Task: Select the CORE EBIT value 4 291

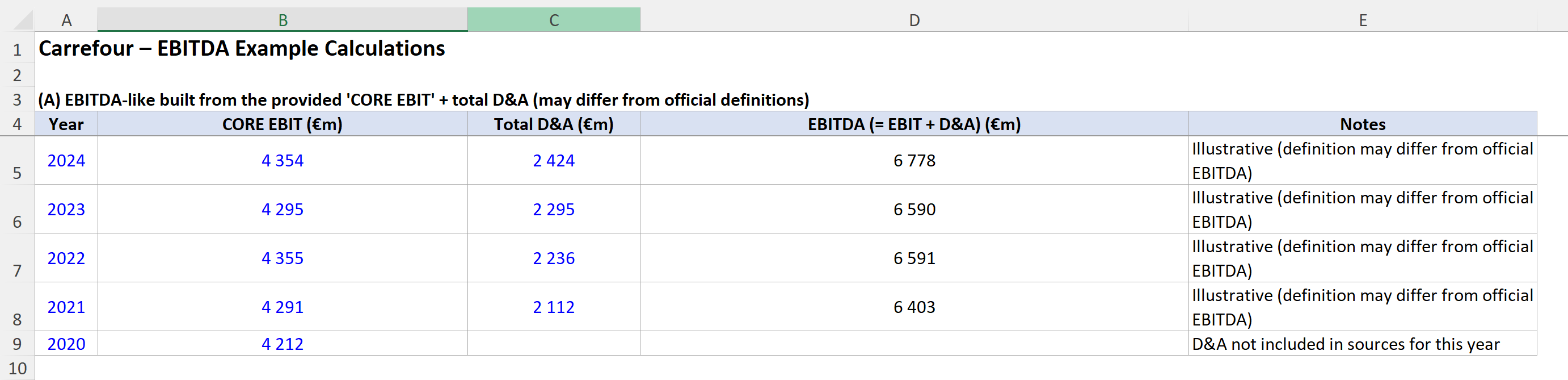Action: point(283,307)
